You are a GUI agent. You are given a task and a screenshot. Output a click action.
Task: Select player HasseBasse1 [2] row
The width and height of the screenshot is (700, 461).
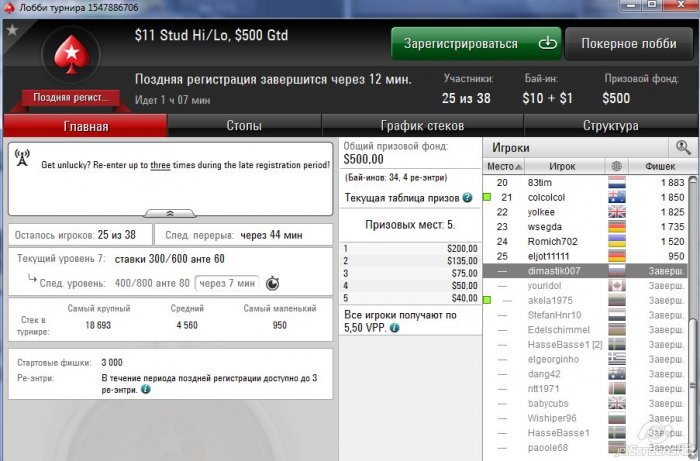coord(586,345)
